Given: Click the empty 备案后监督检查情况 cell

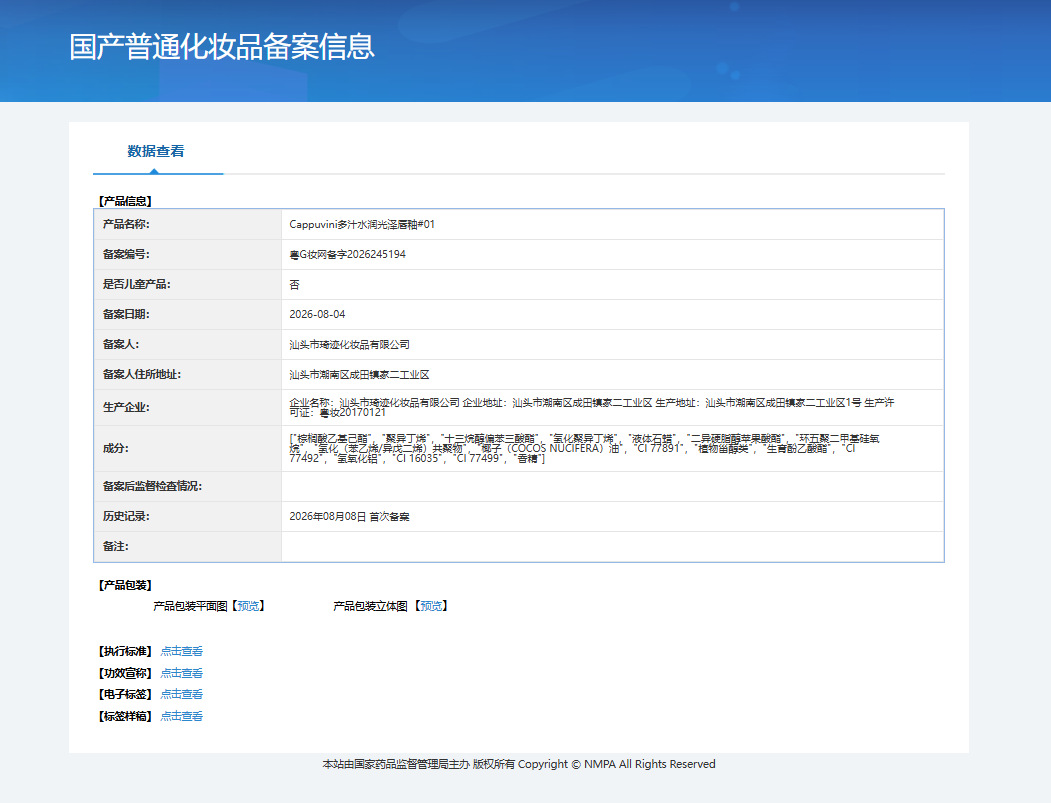Looking at the screenshot, I should pyautogui.click(x=612, y=487).
